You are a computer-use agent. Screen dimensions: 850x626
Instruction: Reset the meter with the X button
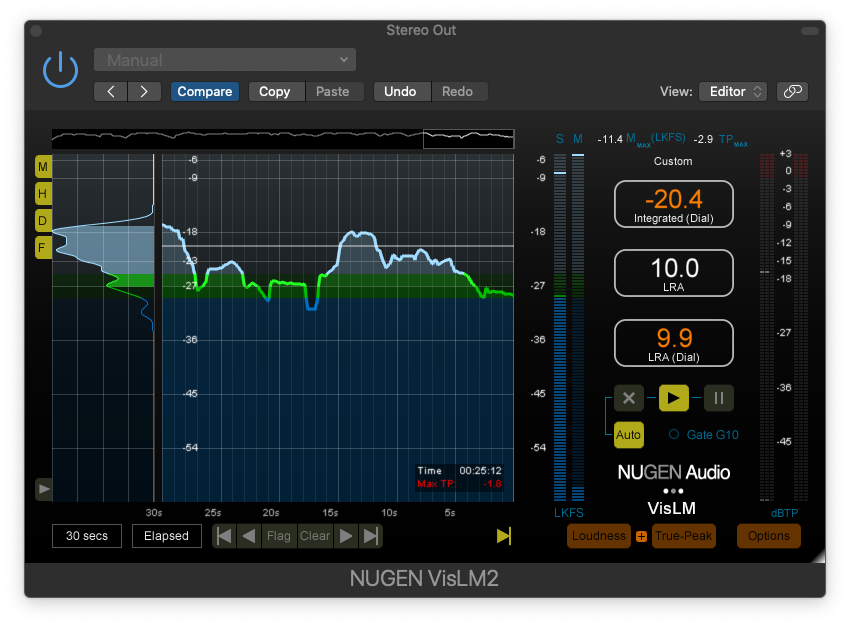(629, 398)
